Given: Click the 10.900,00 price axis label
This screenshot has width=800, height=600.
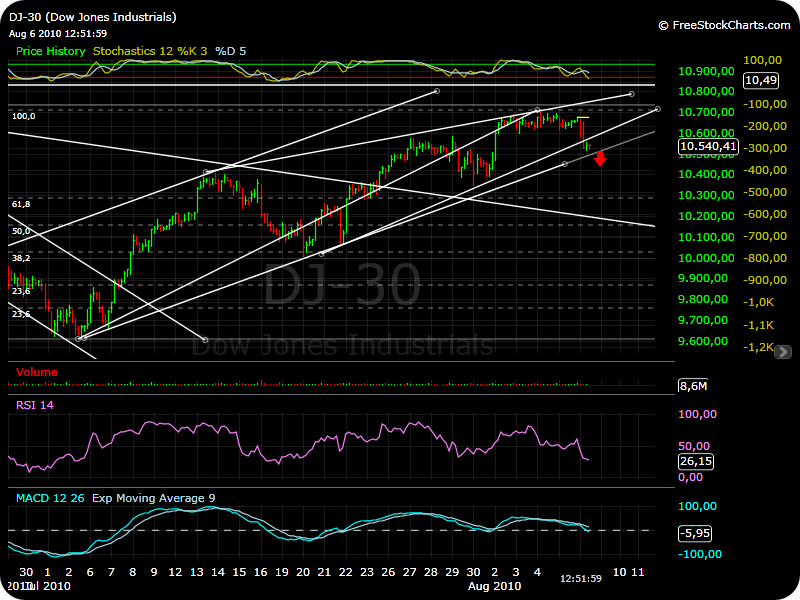Looking at the screenshot, I should coord(706,71).
